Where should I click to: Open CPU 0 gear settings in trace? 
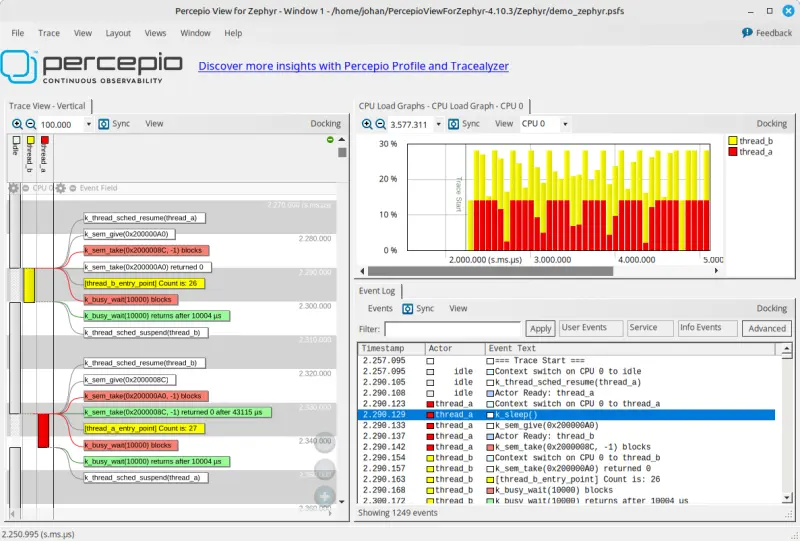tap(14, 188)
